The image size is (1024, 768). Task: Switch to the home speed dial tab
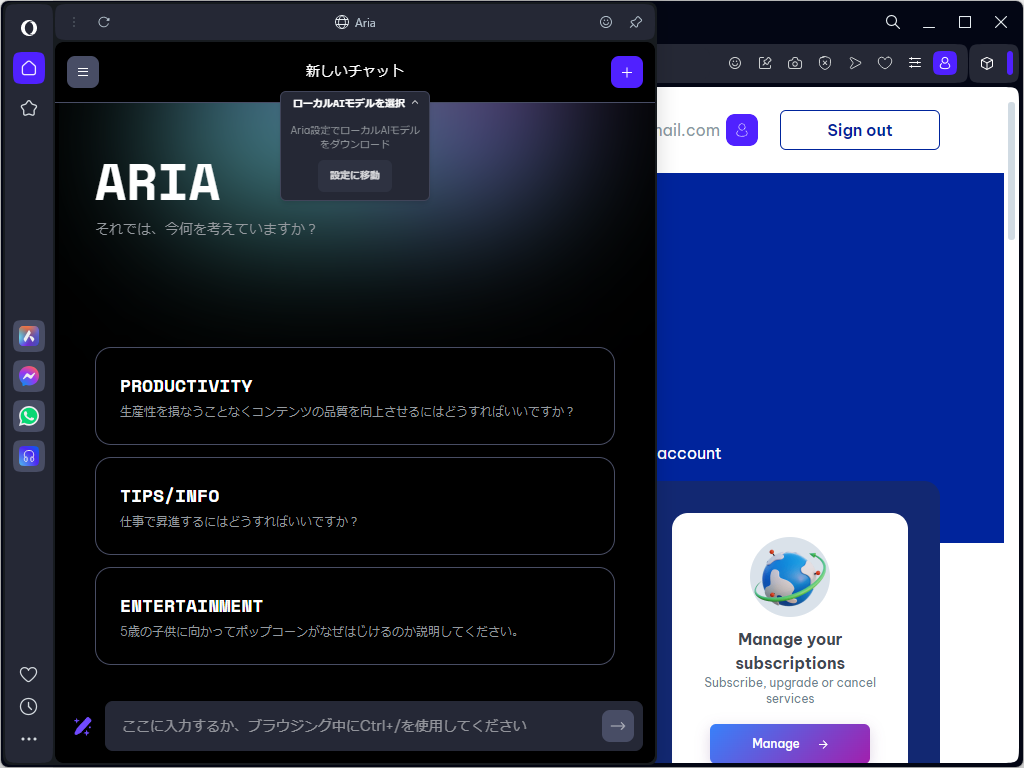click(29, 69)
